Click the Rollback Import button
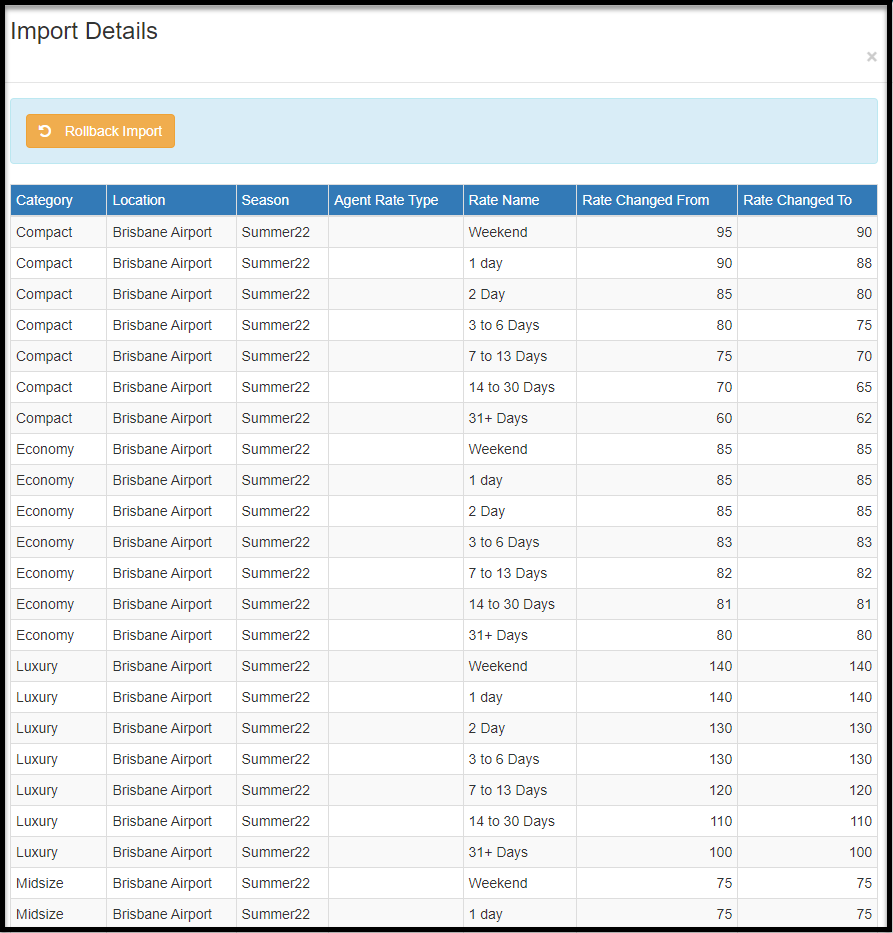The width and height of the screenshot is (893, 933). [101, 131]
